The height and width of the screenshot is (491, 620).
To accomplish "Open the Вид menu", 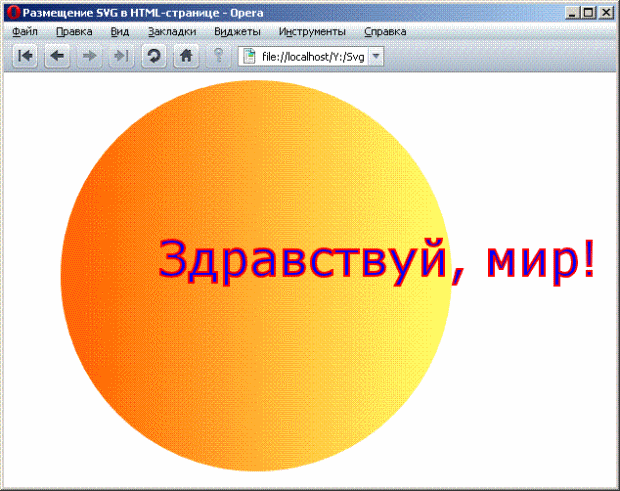I will [x=120, y=32].
